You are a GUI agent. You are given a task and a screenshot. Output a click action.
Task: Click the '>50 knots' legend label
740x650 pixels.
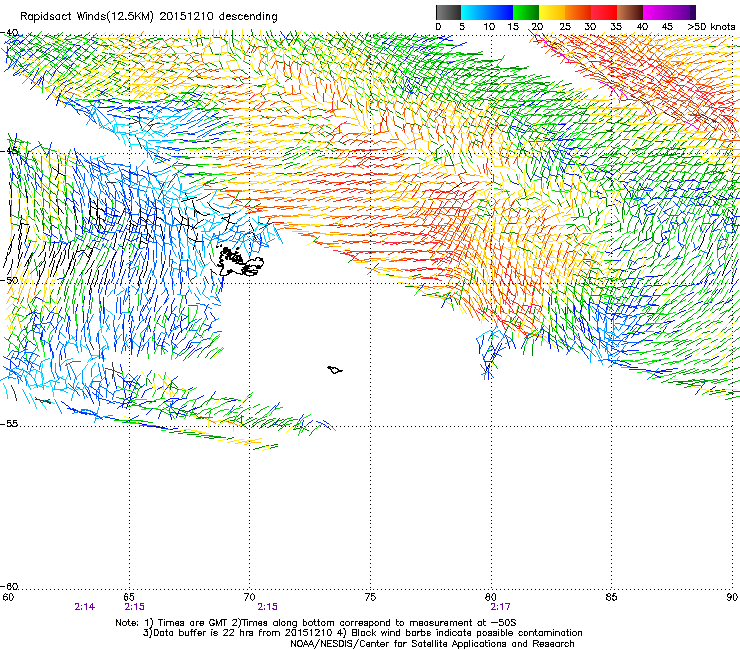coord(711,27)
